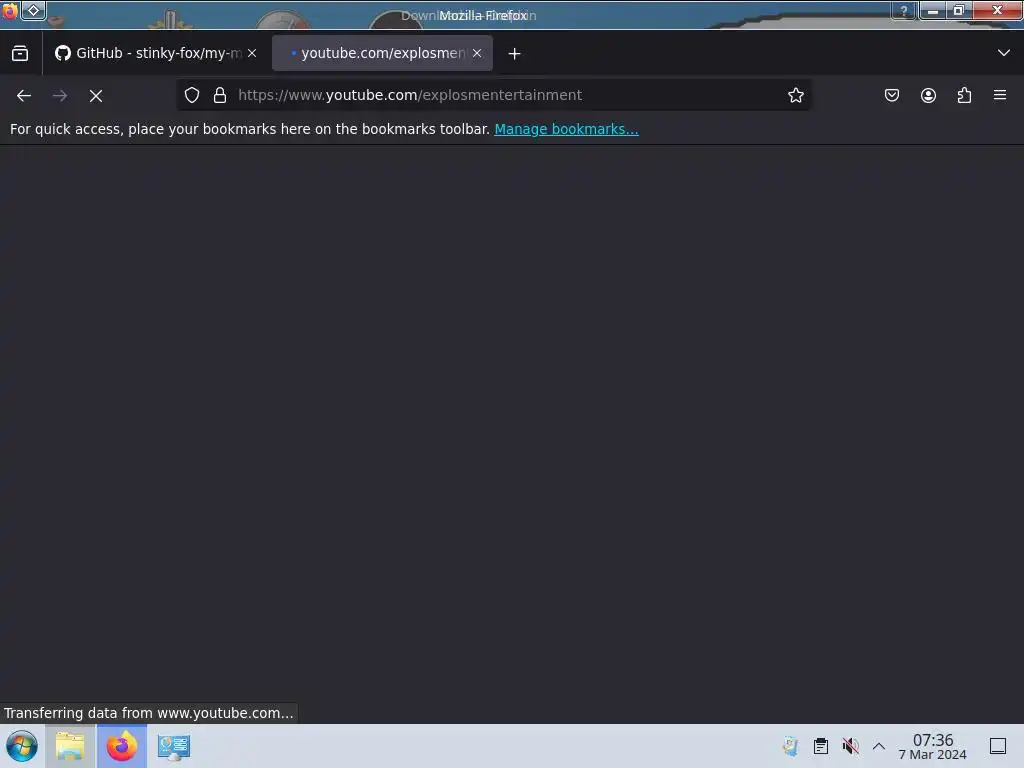
Task: Open the clipboard tray icon
Action: pyautogui.click(x=821, y=746)
